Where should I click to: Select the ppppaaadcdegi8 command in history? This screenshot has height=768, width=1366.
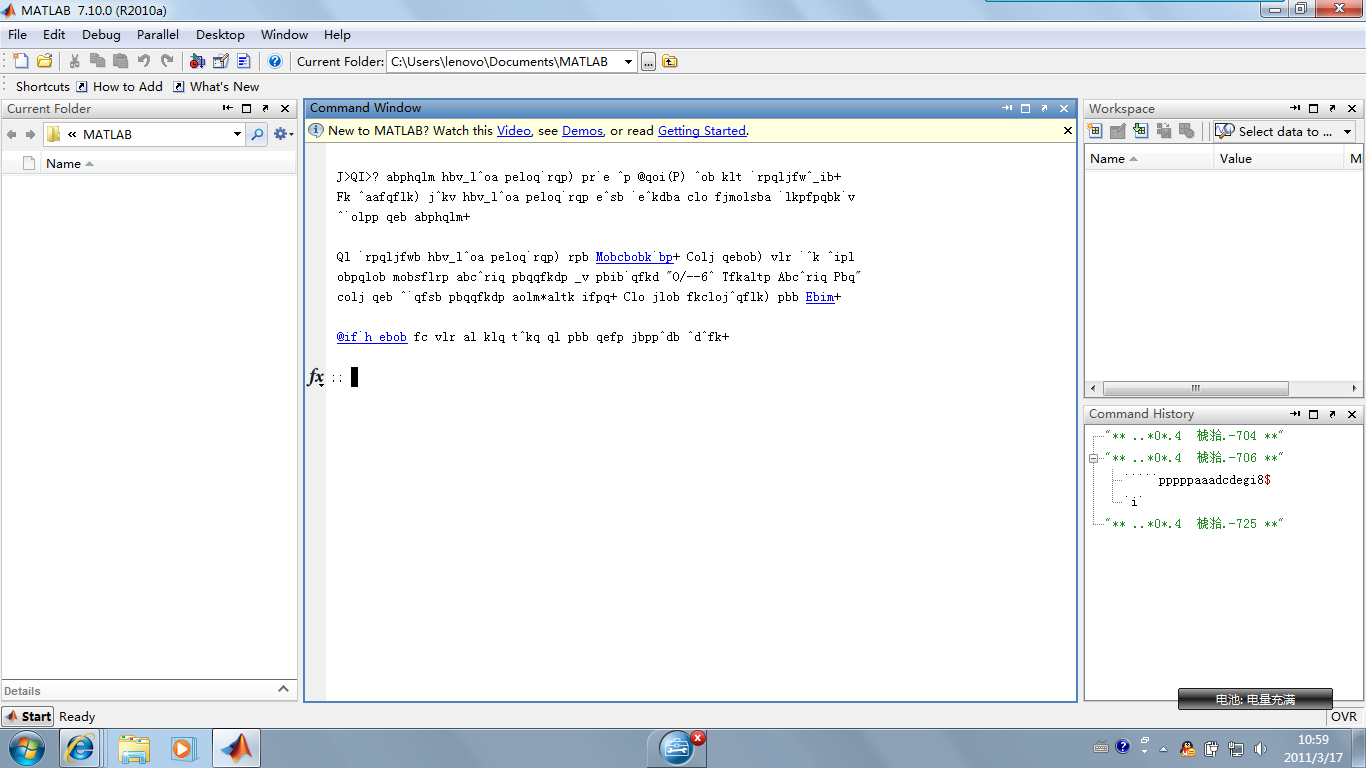[x=1198, y=480]
